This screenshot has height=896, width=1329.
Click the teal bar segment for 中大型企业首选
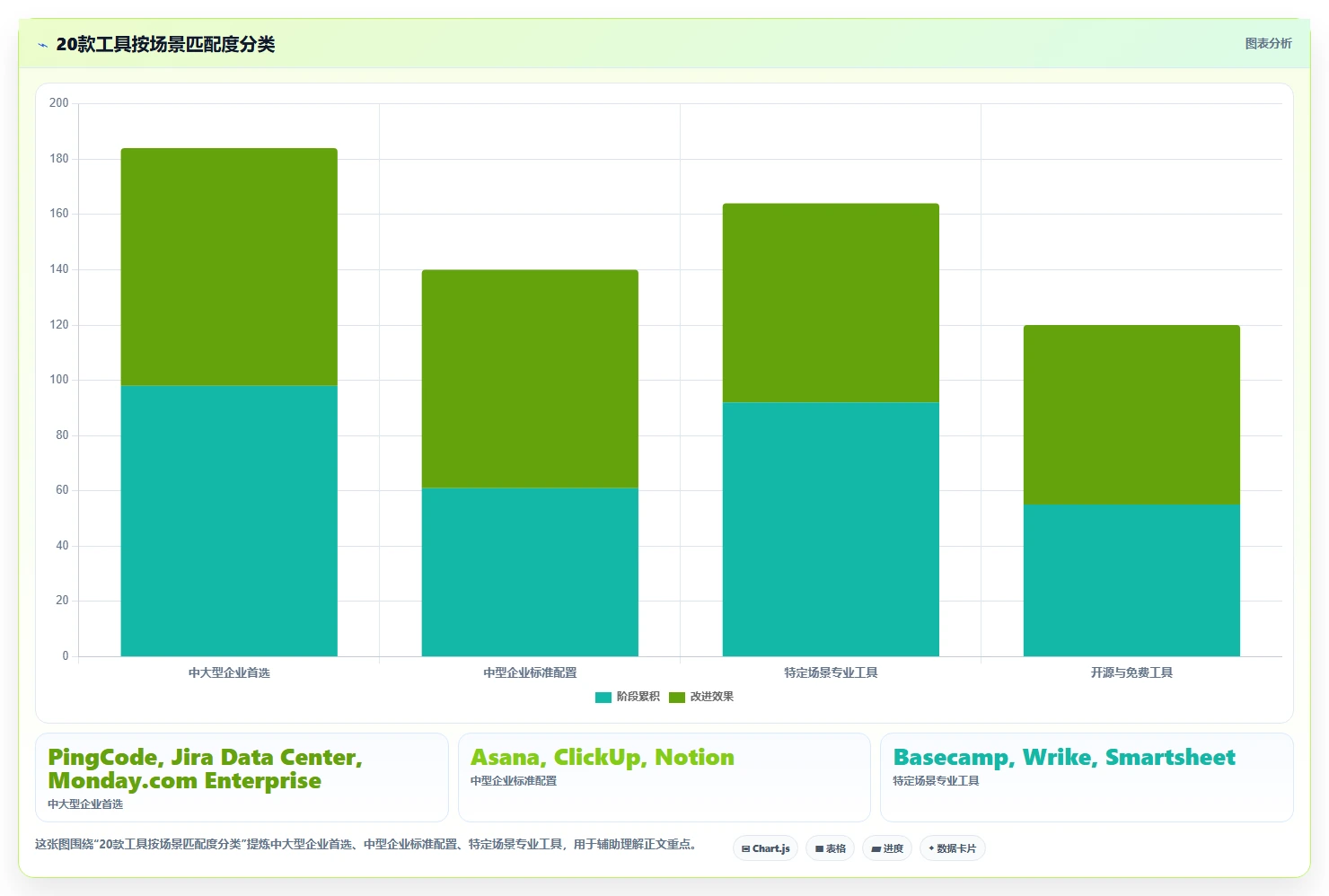229,521
